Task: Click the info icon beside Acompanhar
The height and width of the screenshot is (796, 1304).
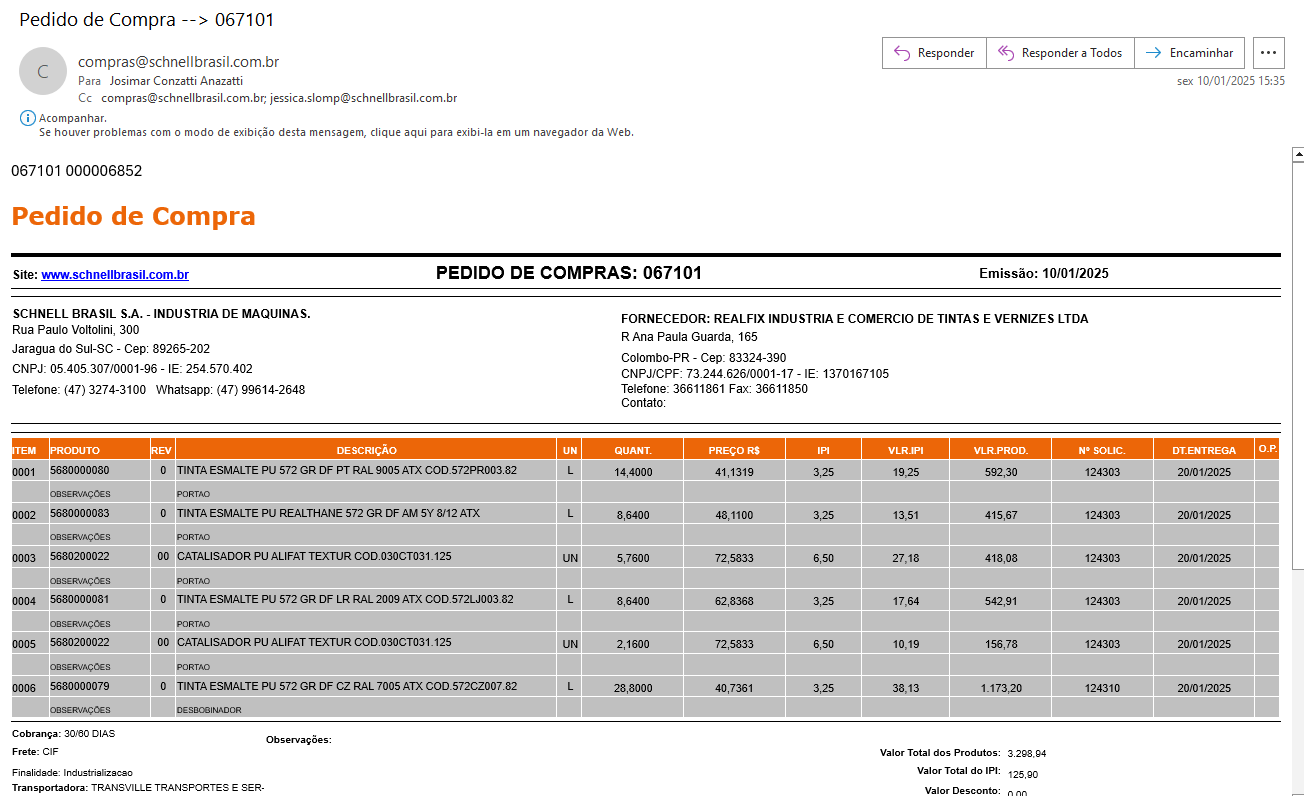Action: [x=27, y=118]
